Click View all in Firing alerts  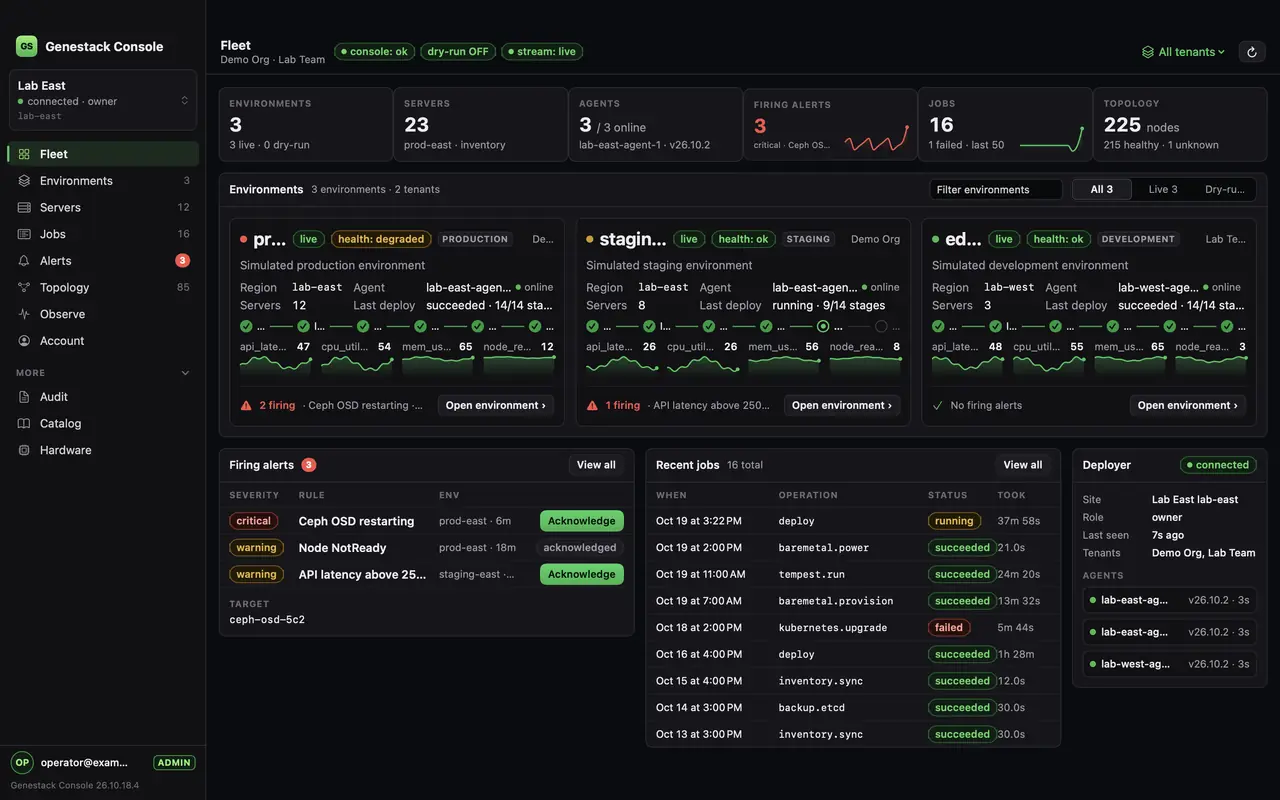(596, 465)
